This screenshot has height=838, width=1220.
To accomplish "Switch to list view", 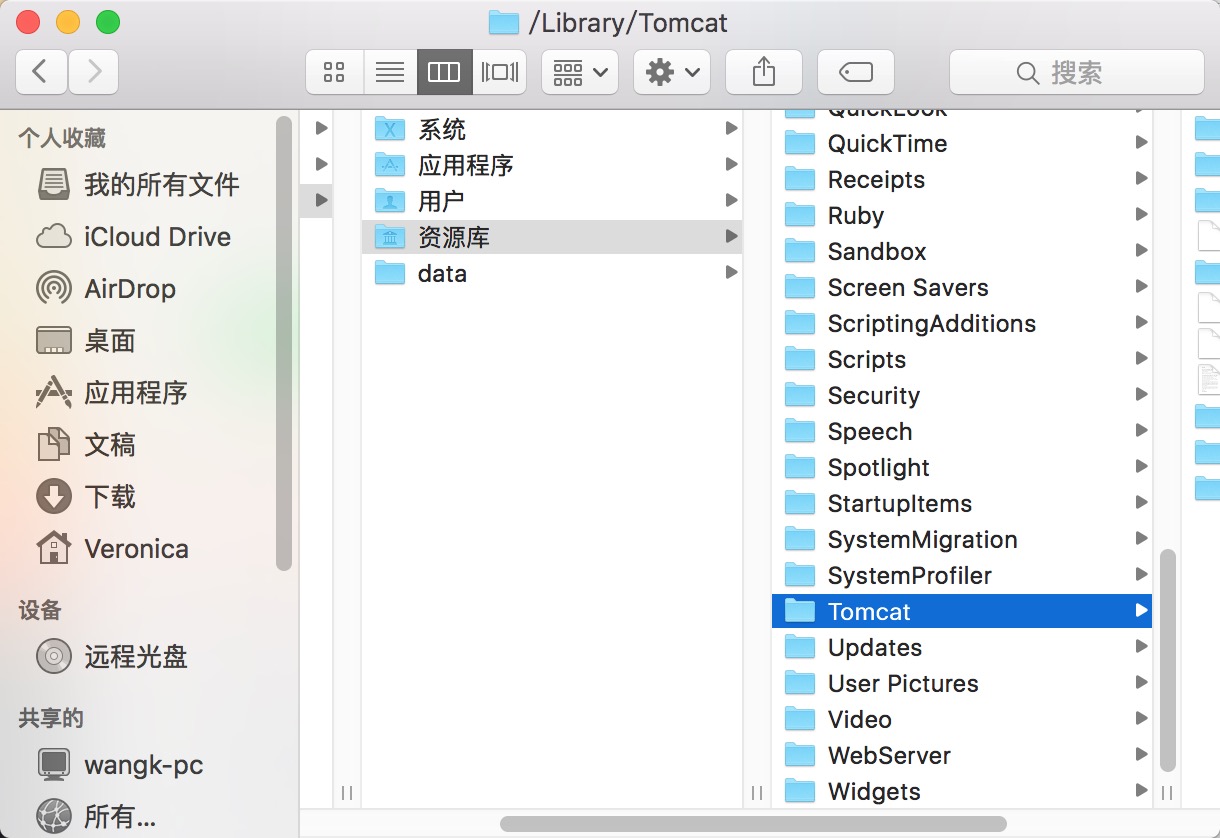I will (x=389, y=72).
